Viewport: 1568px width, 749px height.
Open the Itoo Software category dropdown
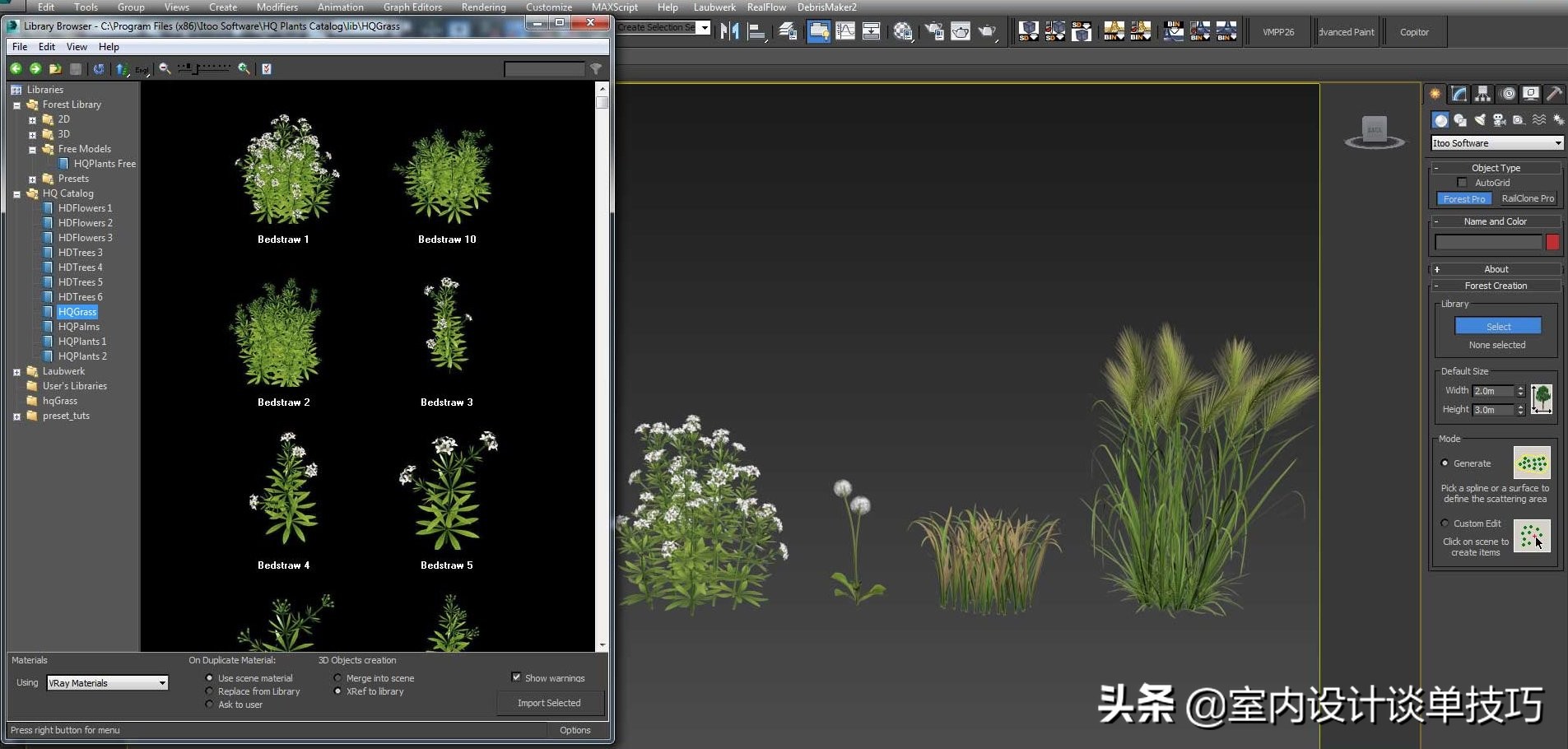[1496, 143]
